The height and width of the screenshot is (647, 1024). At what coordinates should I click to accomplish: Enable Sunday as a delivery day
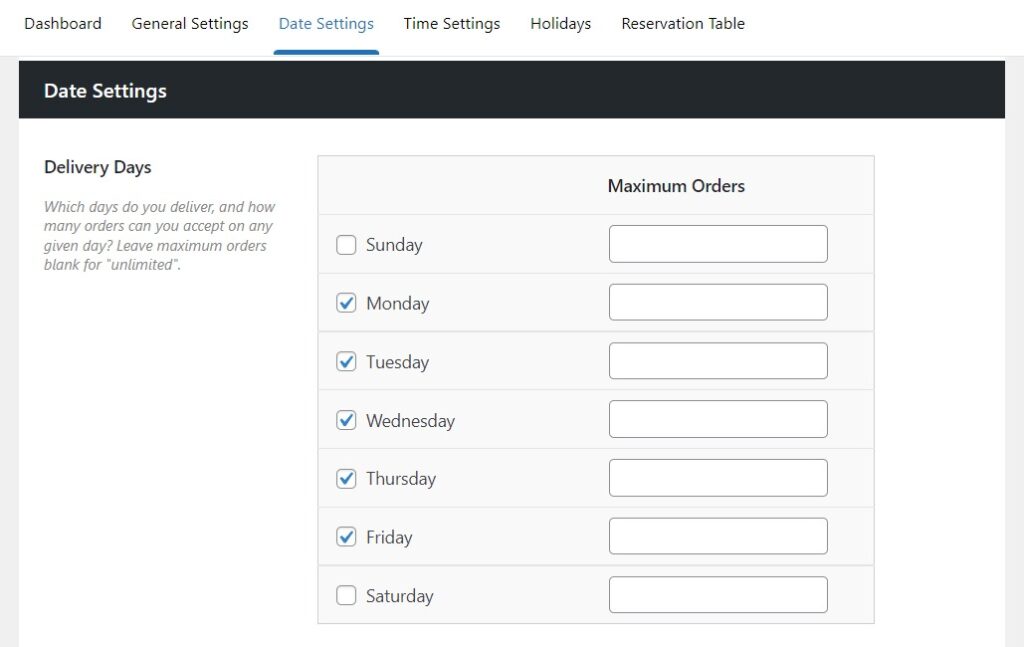tap(346, 244)
